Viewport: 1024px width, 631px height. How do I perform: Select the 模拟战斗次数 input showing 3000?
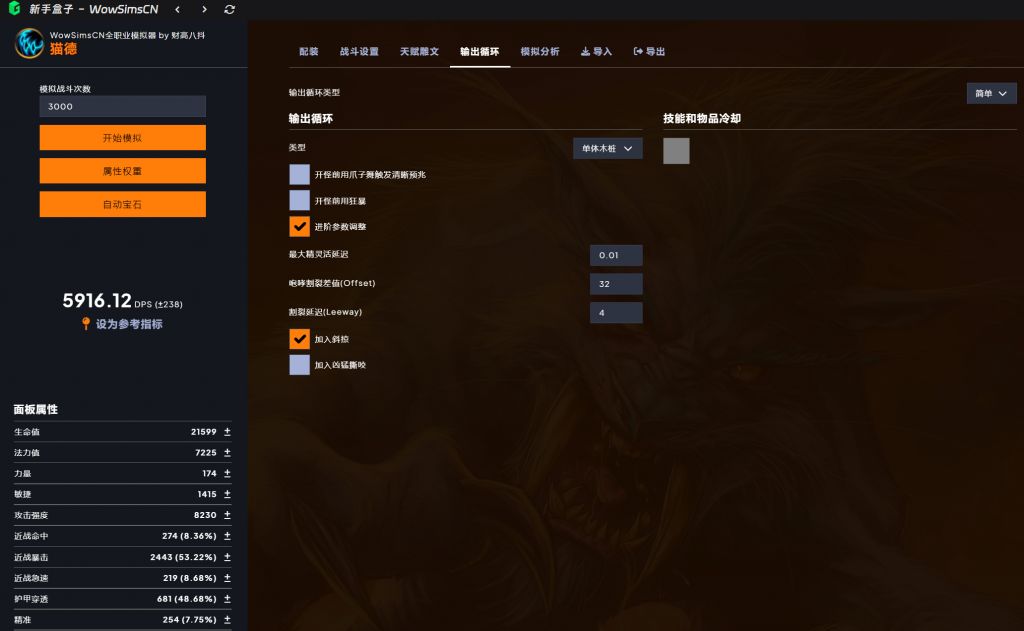coord(122,106)
